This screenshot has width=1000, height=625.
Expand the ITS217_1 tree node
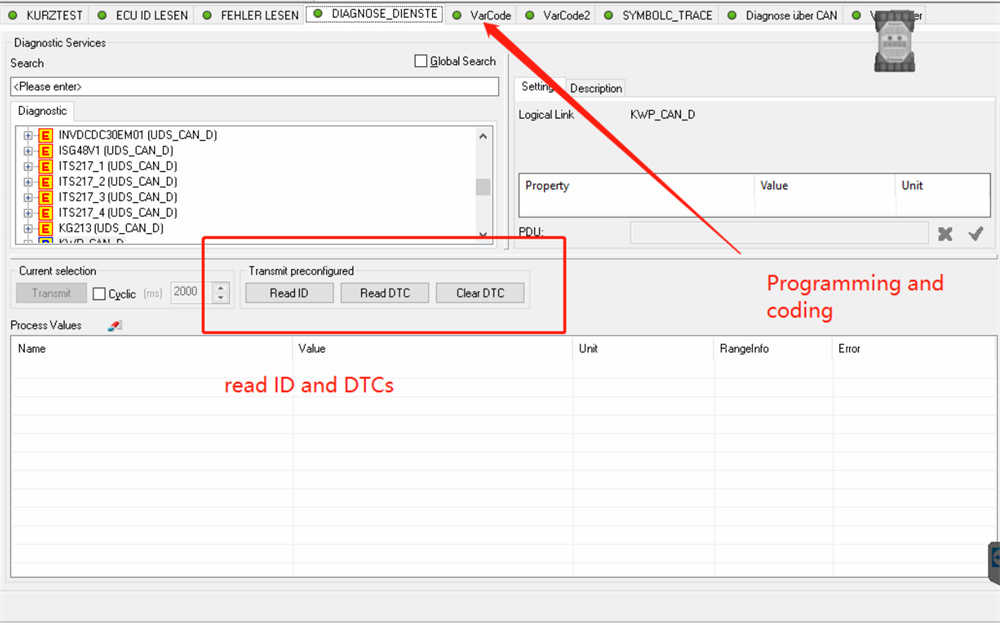28,166
